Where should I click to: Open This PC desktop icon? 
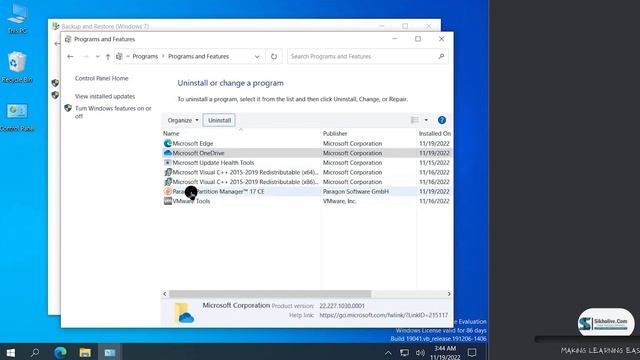(x=17, y=18)
